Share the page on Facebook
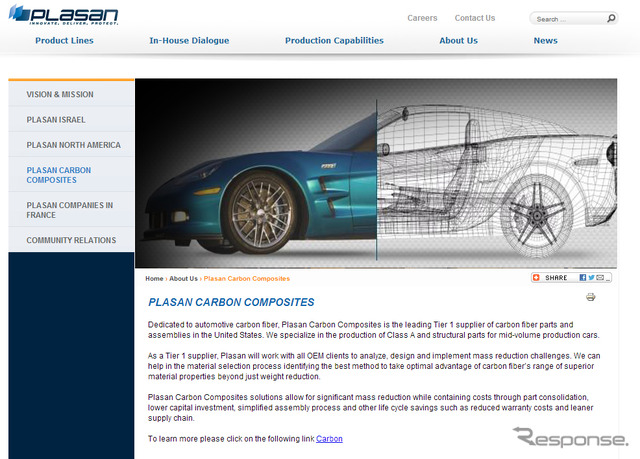The height and width of the screenshot is (459, 640). click(582, 278)
